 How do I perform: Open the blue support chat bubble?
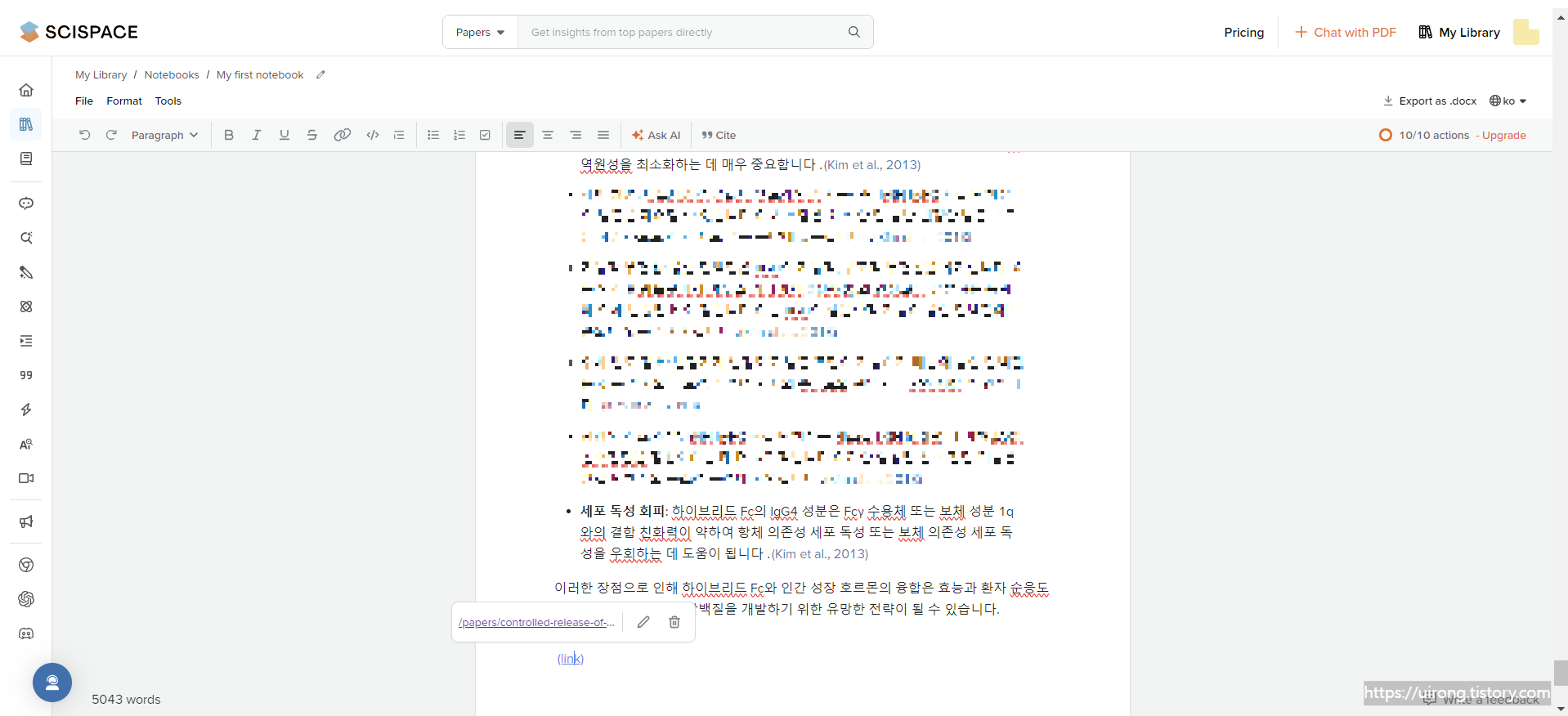(52, 682)
